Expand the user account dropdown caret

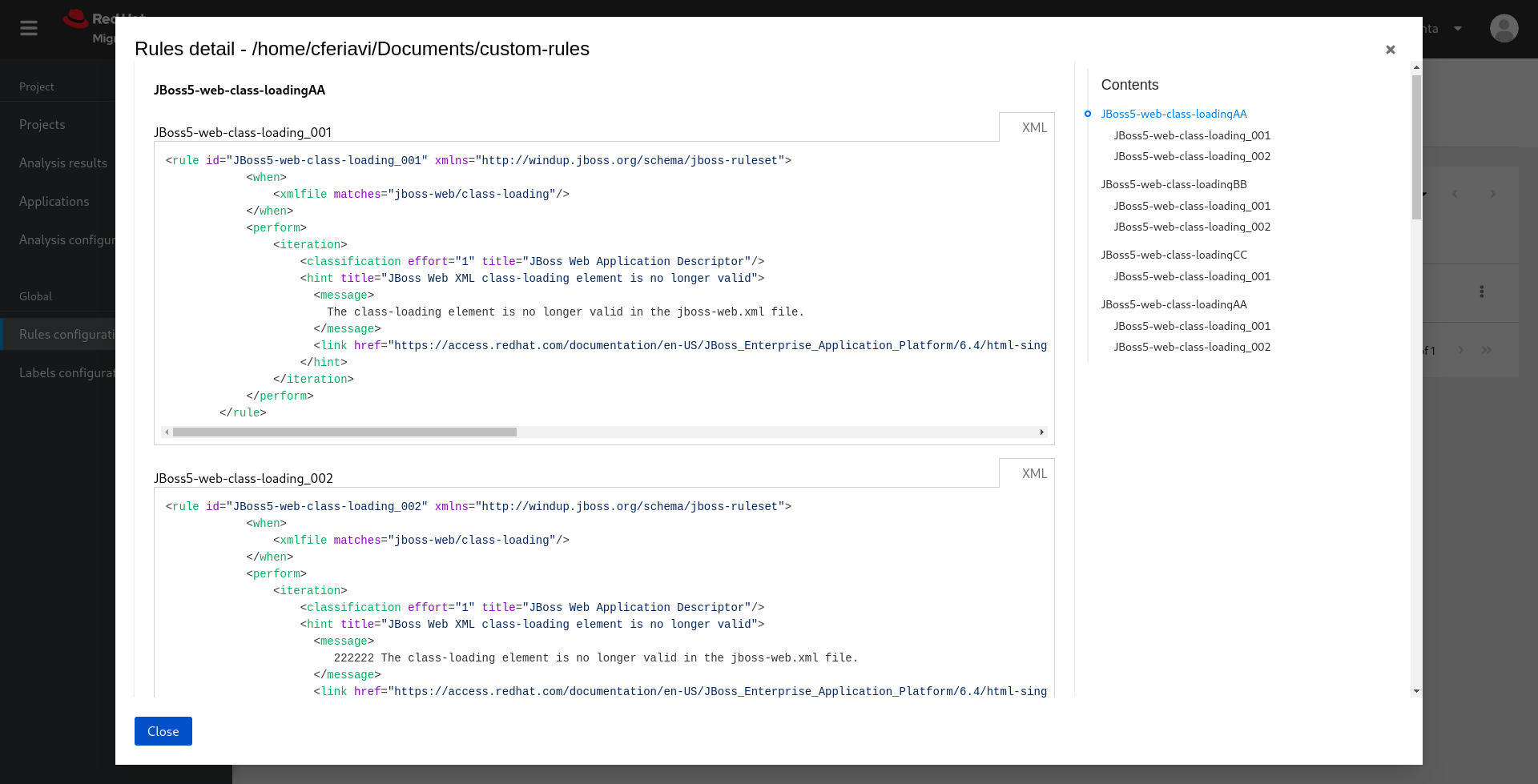[x=1458, y=29]
